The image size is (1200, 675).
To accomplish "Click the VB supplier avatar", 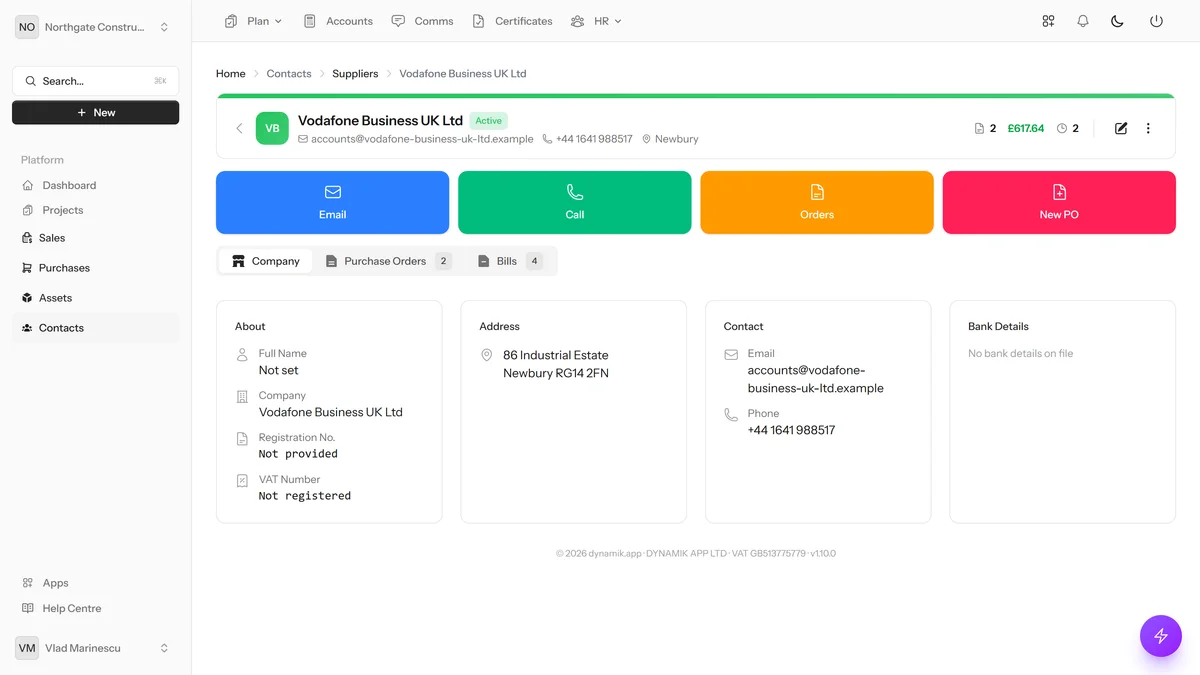I will point(272,128).
